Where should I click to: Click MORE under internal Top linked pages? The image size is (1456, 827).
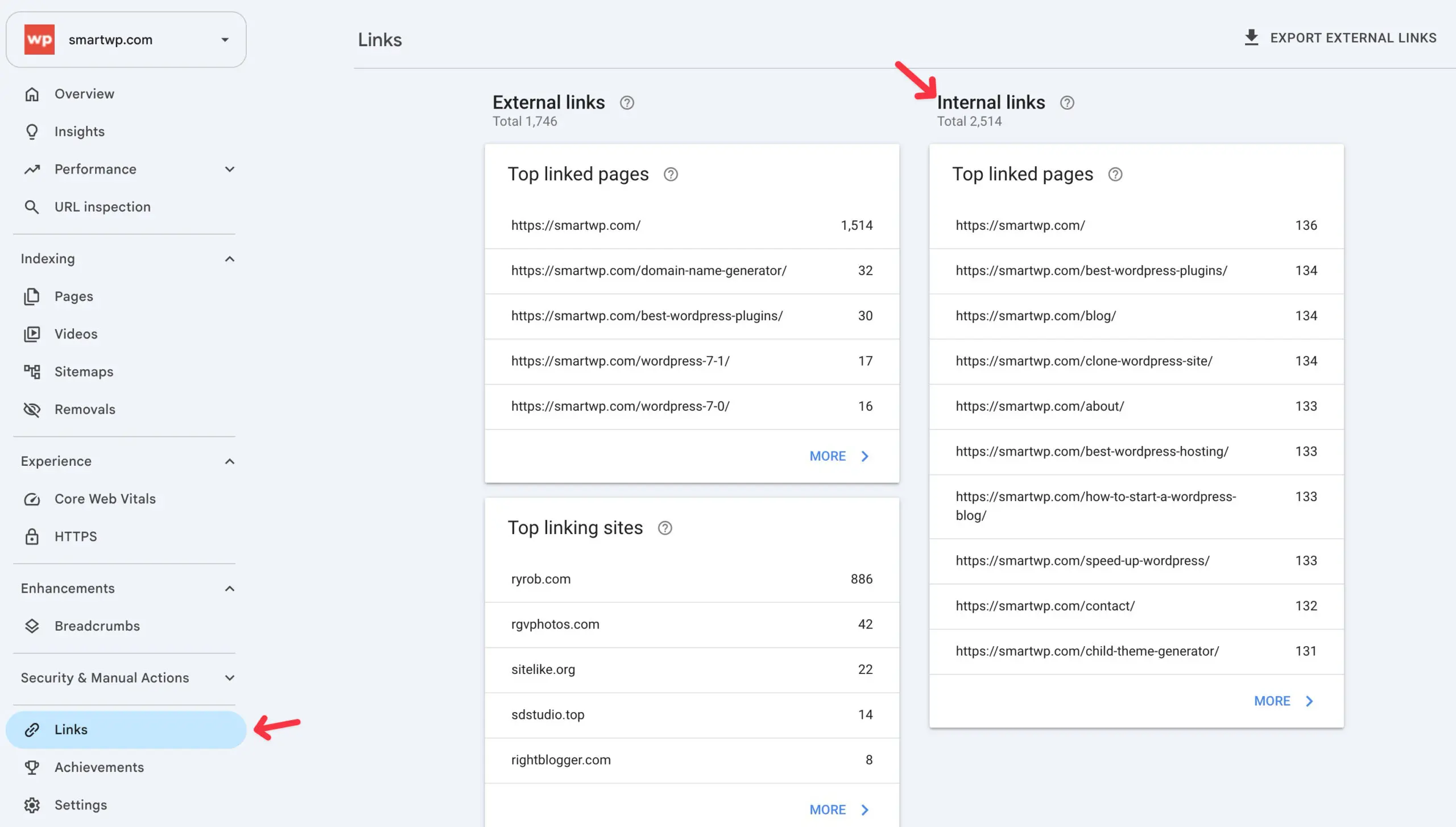1285,701
